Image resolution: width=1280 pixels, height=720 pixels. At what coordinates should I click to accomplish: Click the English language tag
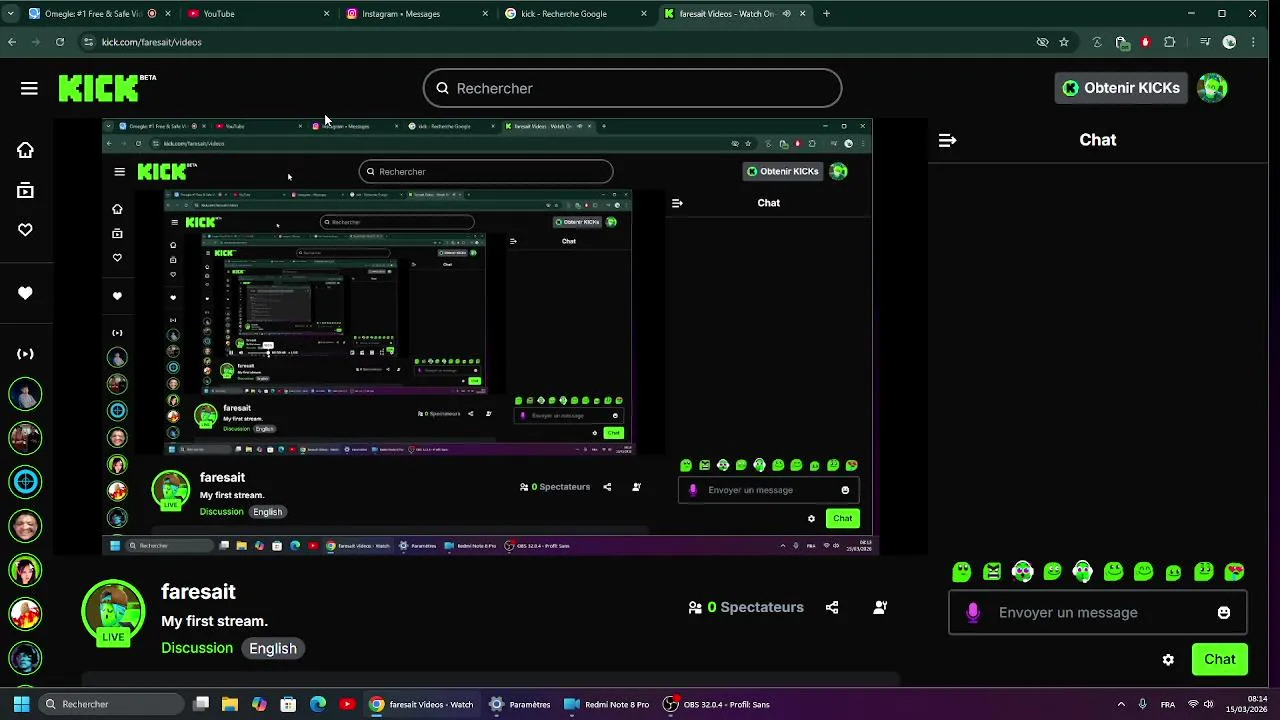click(273, 648)
